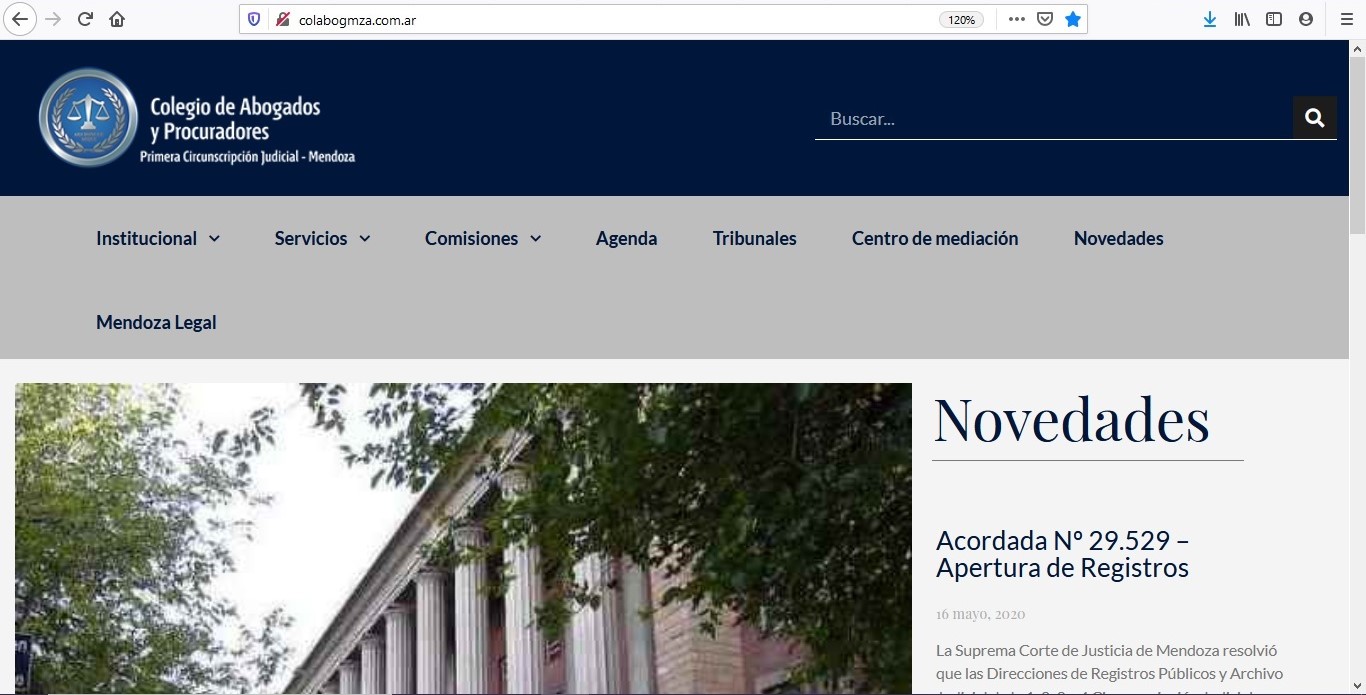Viewport: 1366px width, 695px height.
Task: Go to the browser home page icon
Action: click(x=117, y=19)
